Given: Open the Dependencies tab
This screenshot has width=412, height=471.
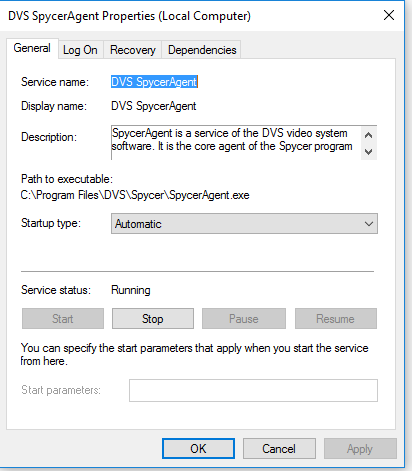Looking at the screenshot, I should point(202,50).
